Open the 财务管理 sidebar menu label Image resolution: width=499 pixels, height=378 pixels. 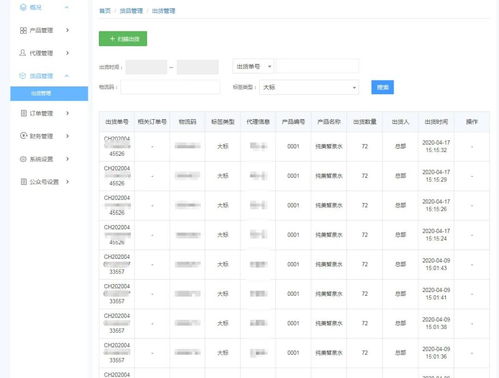point(41,136)
